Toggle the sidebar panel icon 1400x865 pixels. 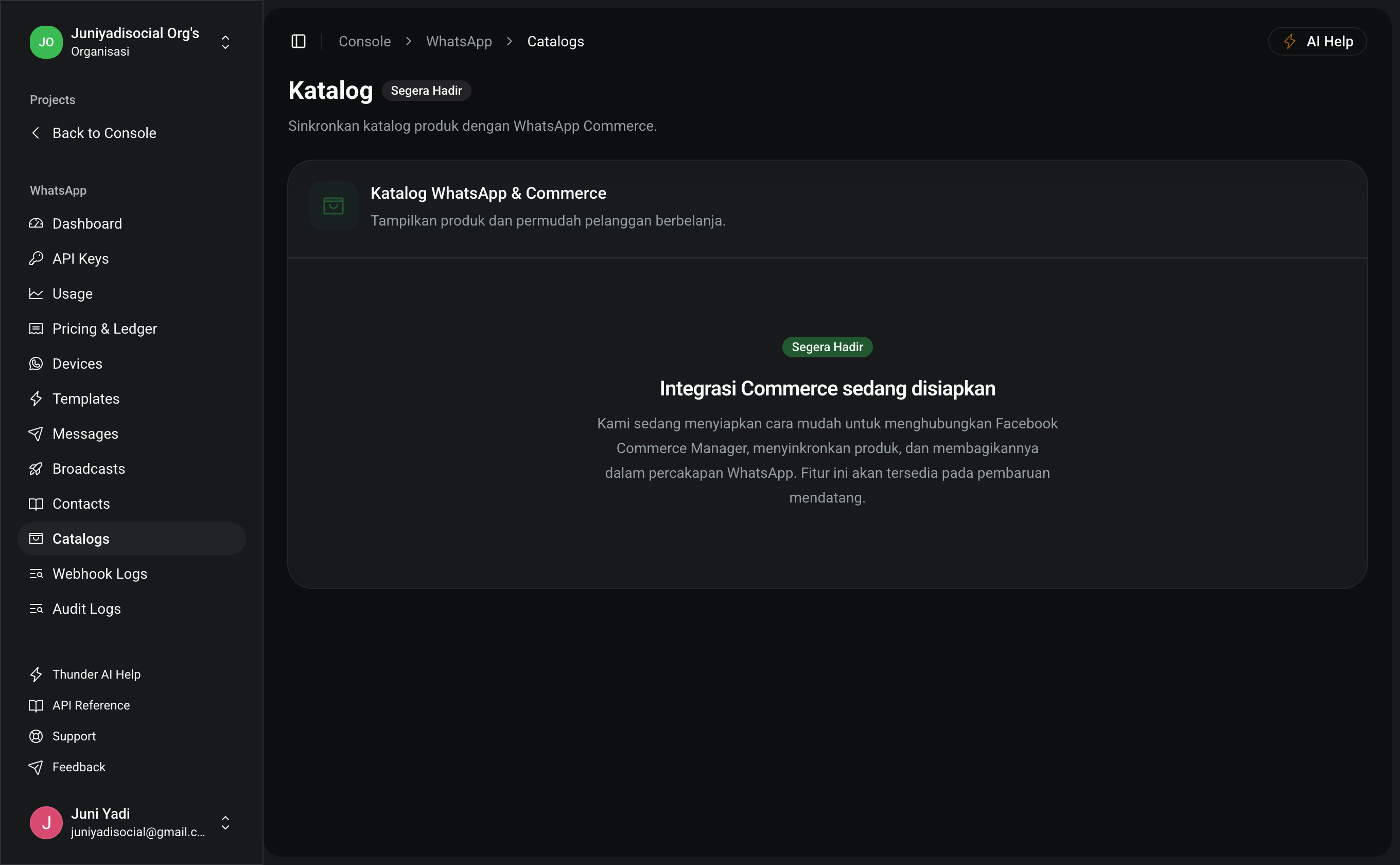pos(299,41)
